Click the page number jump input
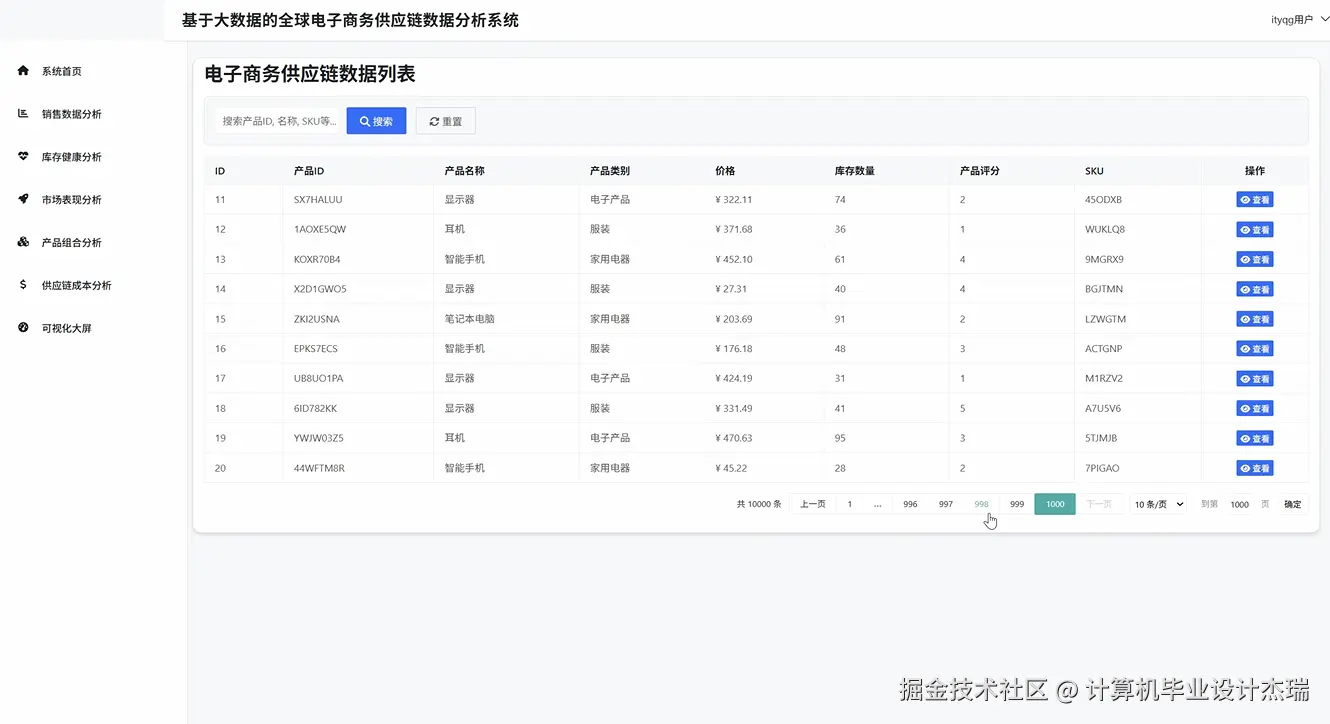The image size is (1330, 724). click(x=1240, y=504)
